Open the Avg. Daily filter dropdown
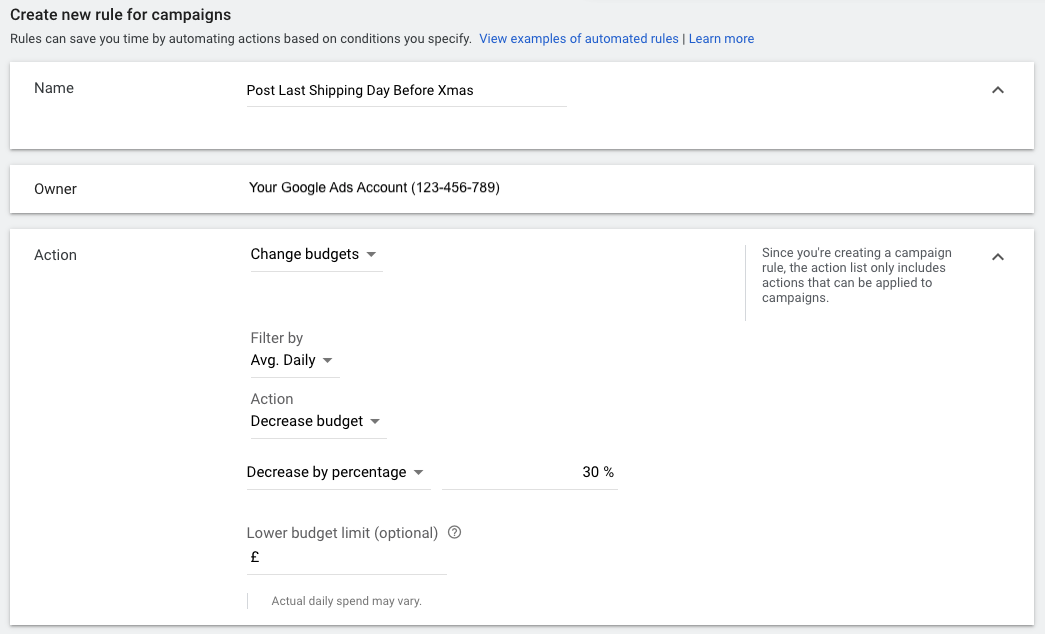1045x634 pixels. [292, 360]
